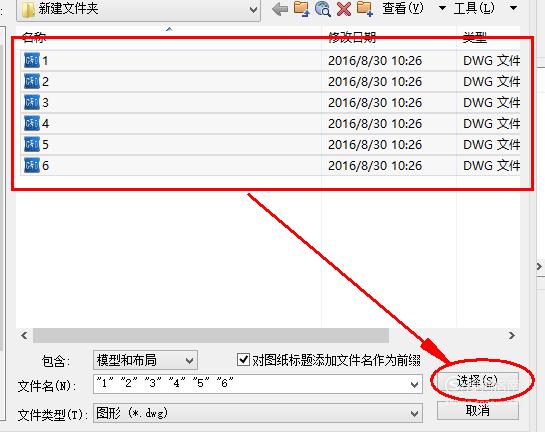Screen dimensions: 545x432
Task: Toggle 对图纸标题添加文件名作为前缀 checkbox
Action: (243, 360)
